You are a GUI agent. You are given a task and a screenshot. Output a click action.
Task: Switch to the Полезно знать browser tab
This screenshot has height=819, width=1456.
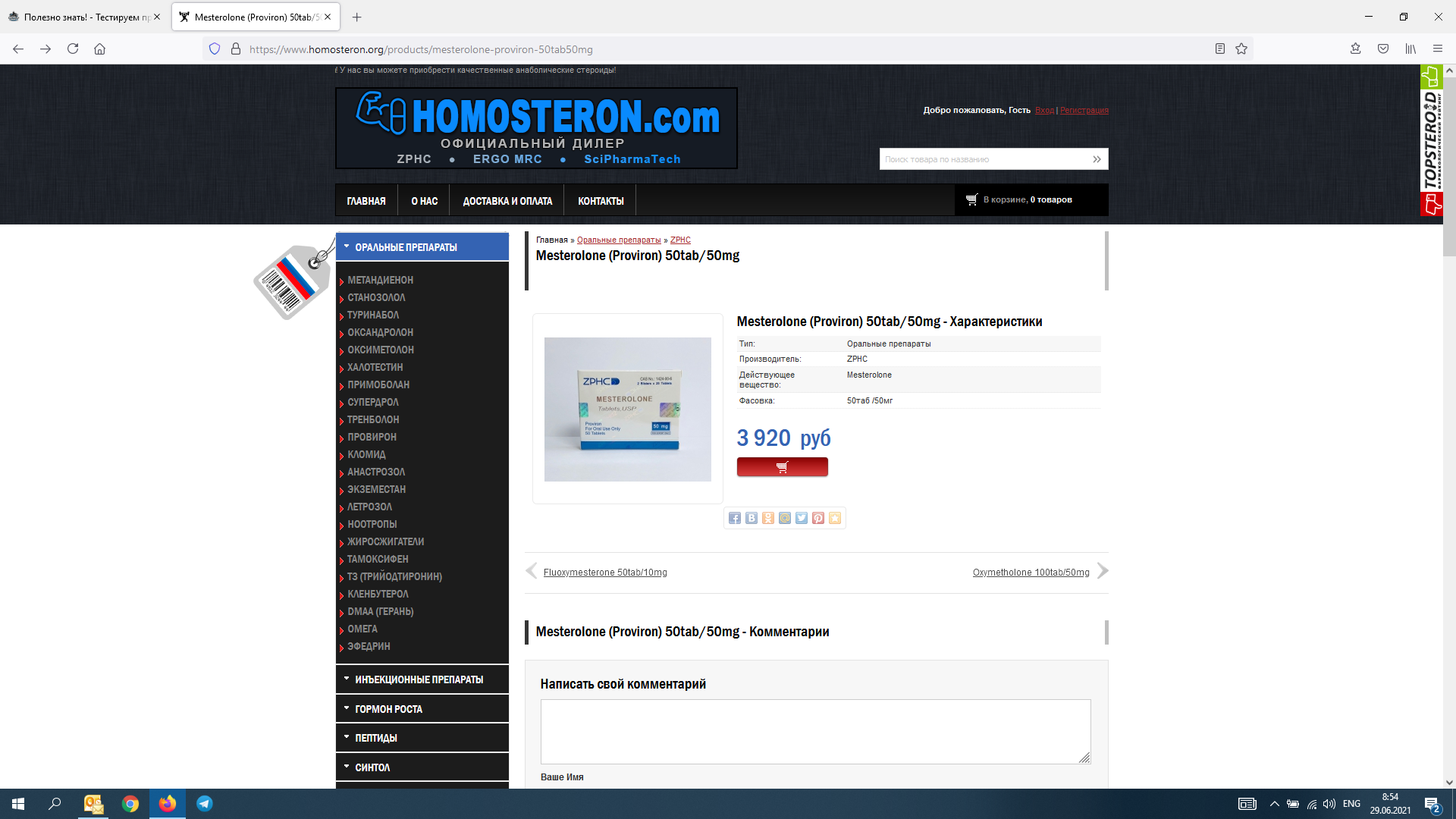pyautogui.click(x=83, y=17)
